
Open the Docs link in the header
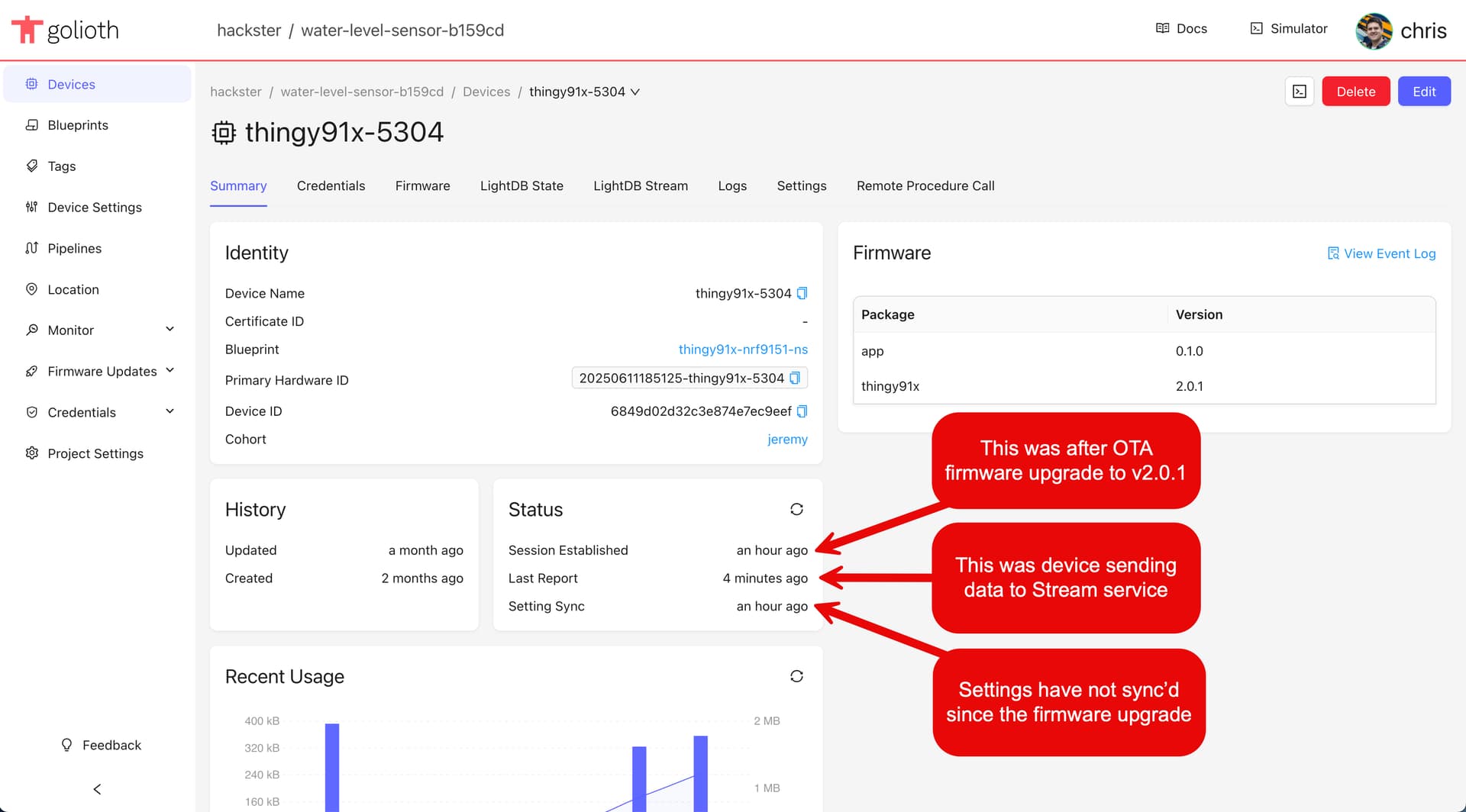(1181, 28)
